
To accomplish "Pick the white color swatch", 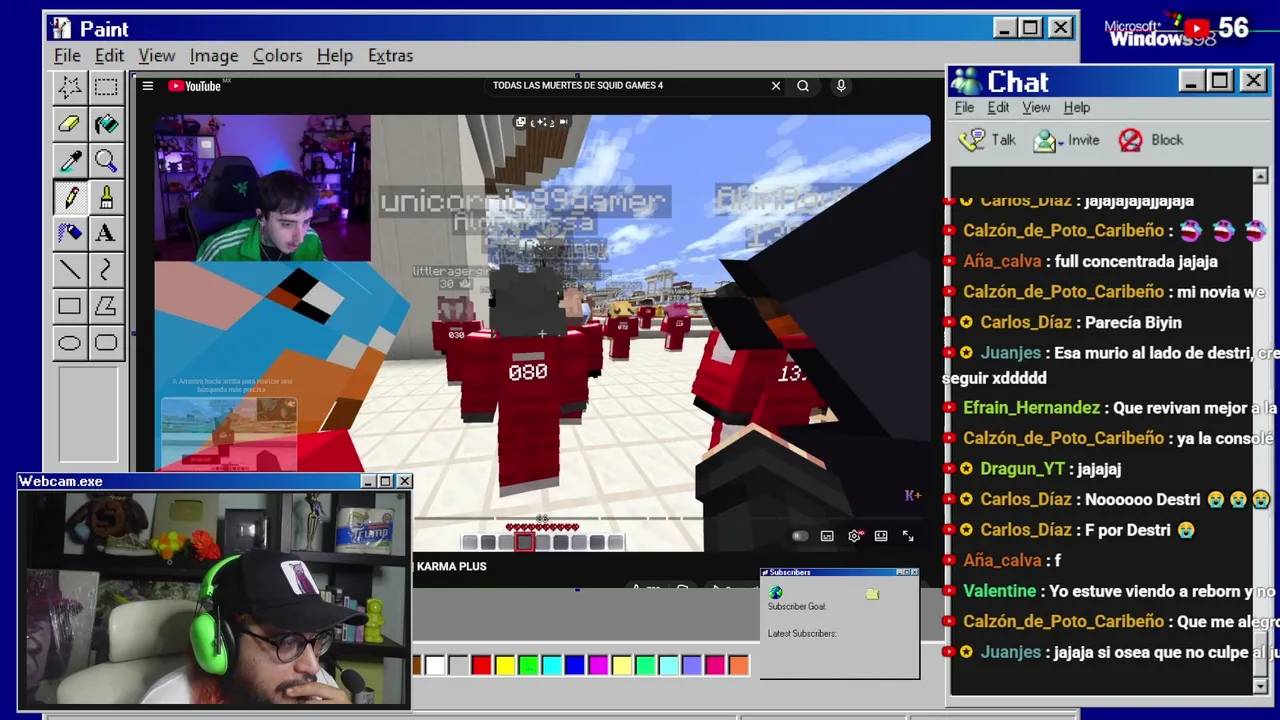I will click(x=435, y=665).
